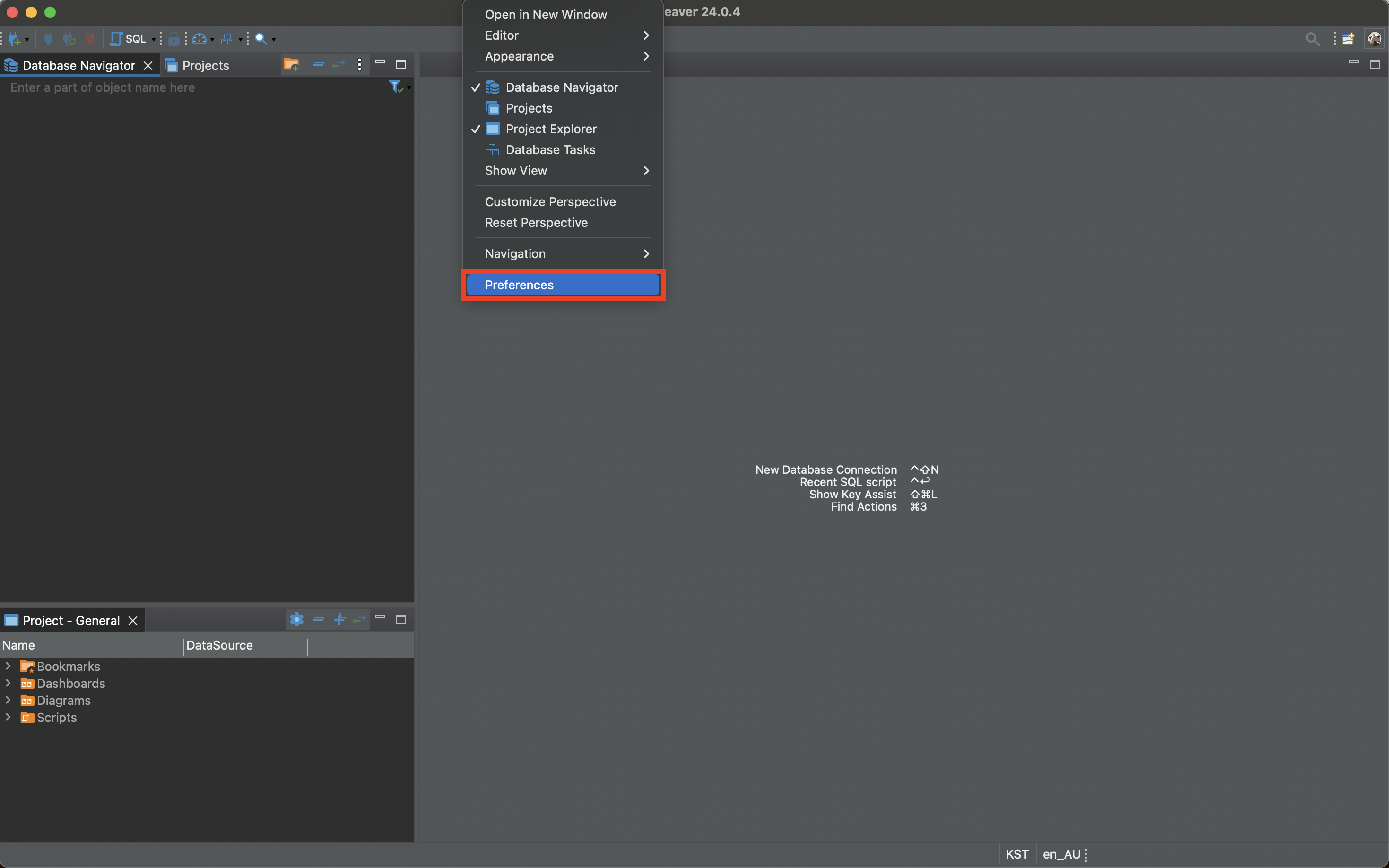This screenshot has height=868, width=1389.
Task: Choose the Customize Perspective menu entry
Action: coord(550,202)
